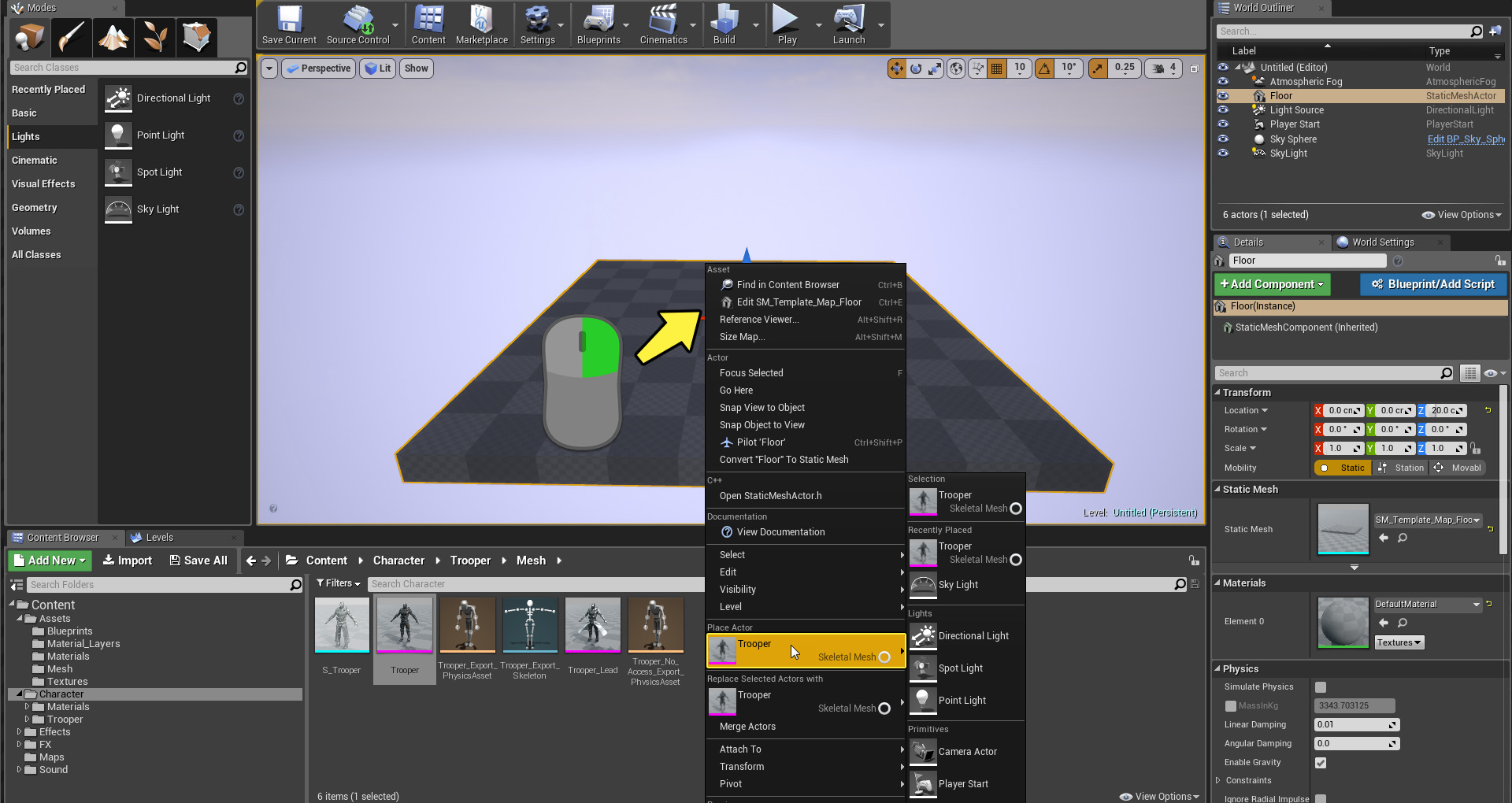Select the Foliage mode icon in Modes
The image size is (1512, 803).
coord(155,37)
